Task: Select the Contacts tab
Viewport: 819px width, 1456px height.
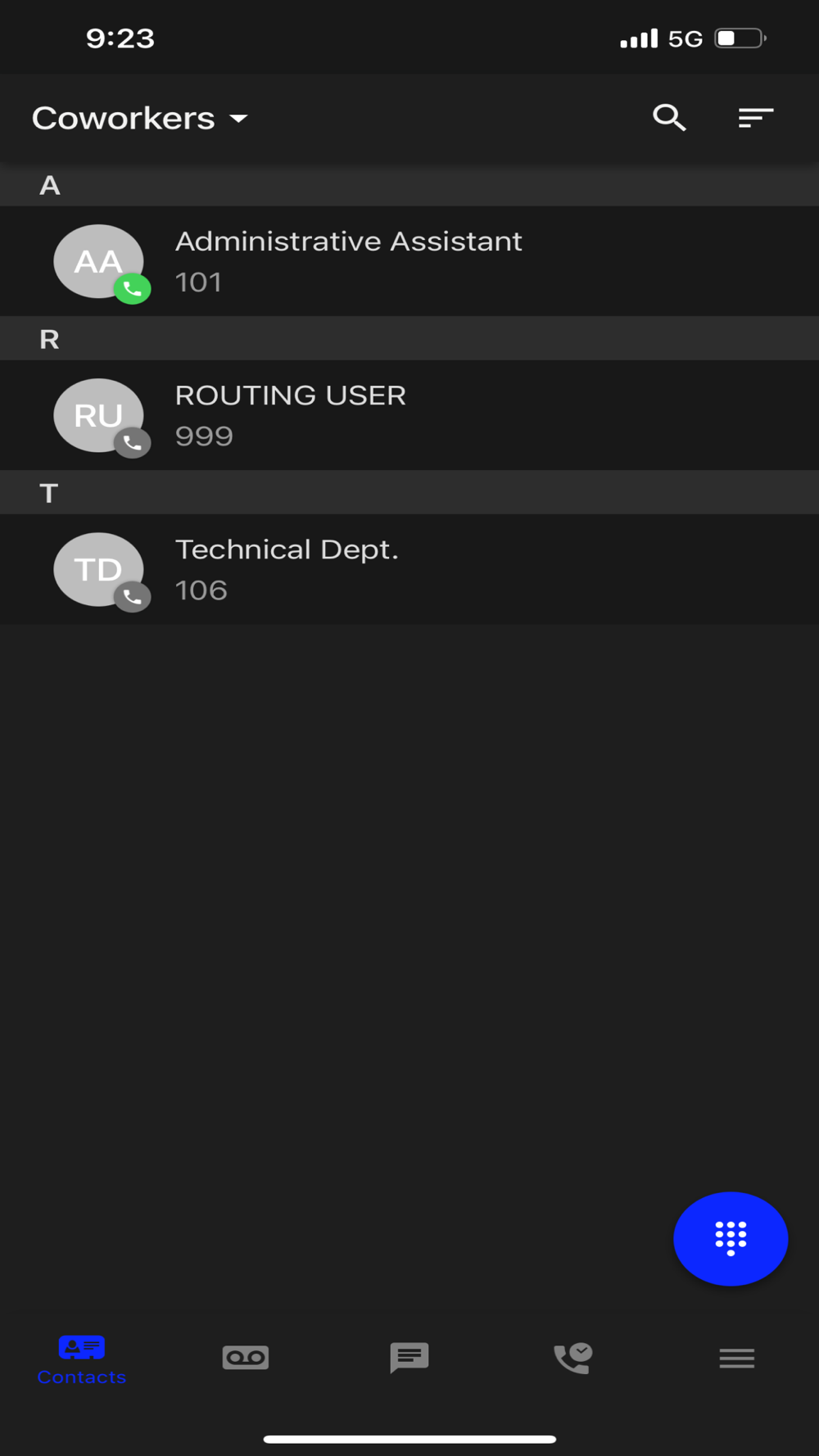Action: coord(82,1360)
